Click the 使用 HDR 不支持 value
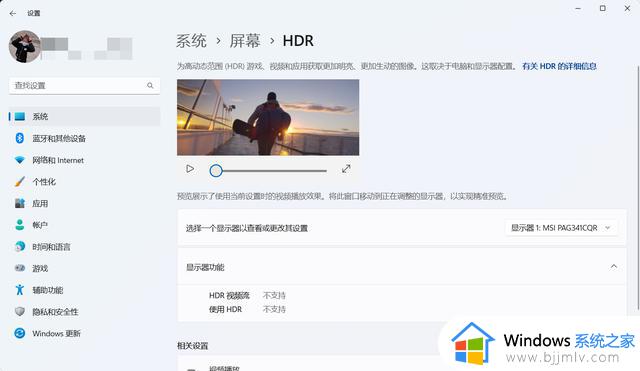 coord(274,309)
